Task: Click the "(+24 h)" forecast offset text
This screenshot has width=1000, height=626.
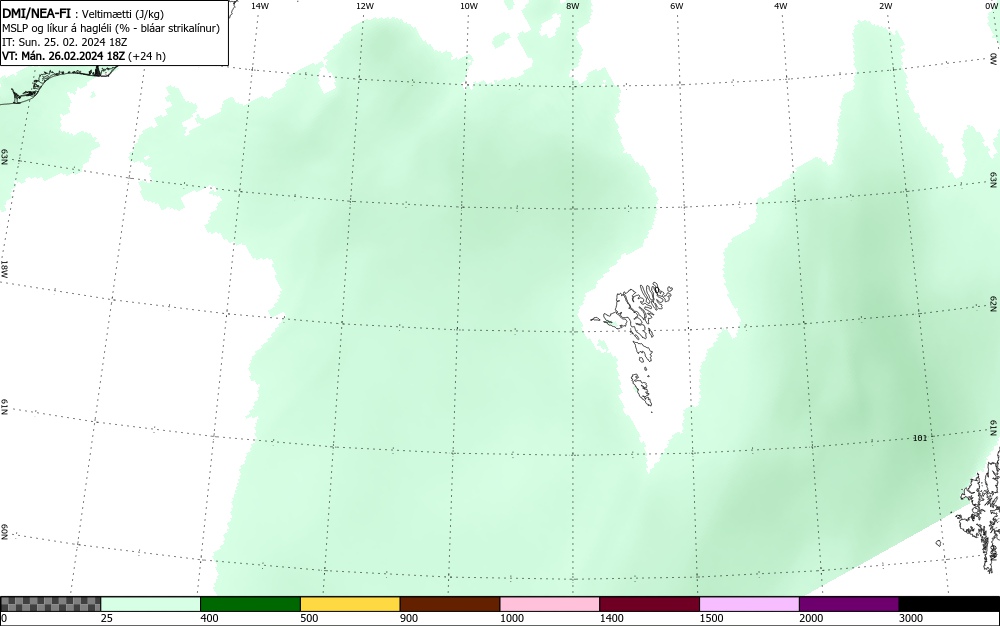Action: 147,56
